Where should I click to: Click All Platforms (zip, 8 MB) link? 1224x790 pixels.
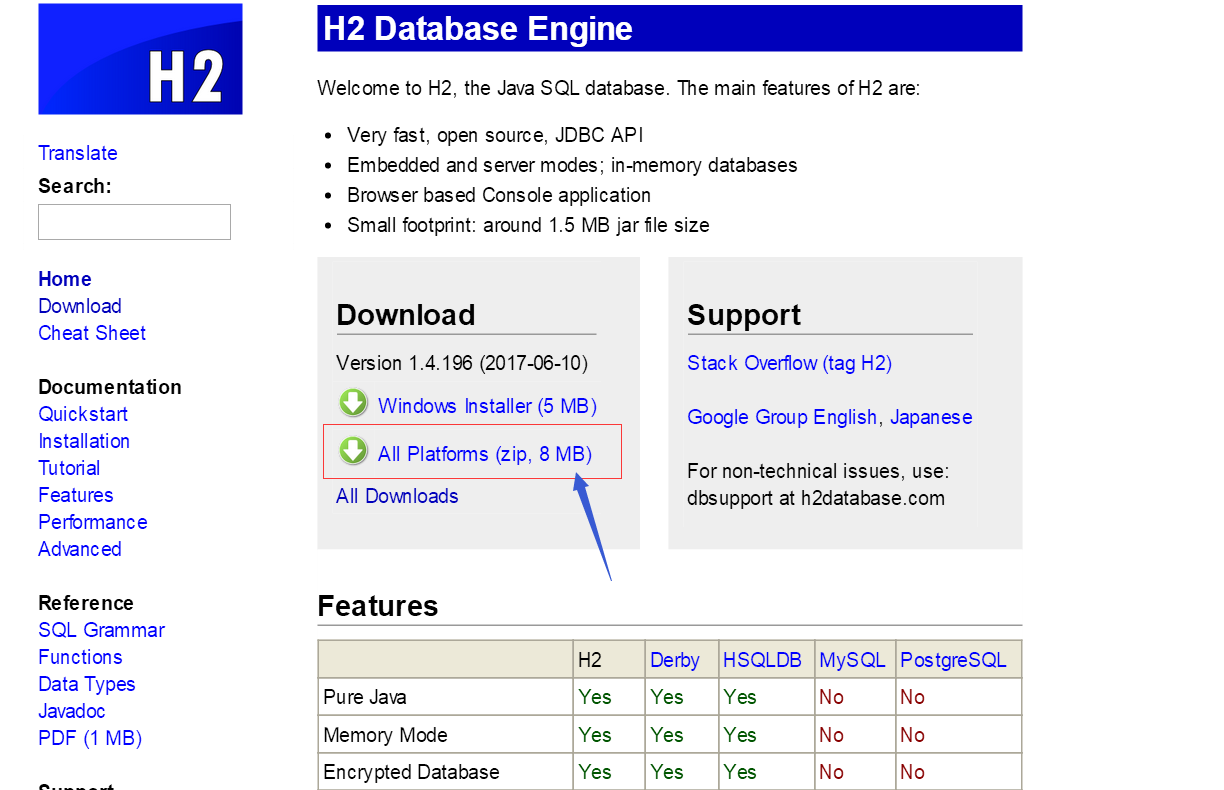coord(485,454)
